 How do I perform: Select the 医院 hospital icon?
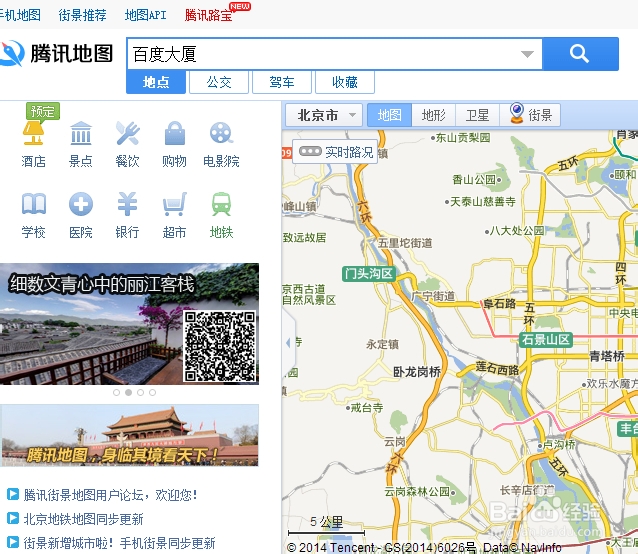(x=81, y=204)
